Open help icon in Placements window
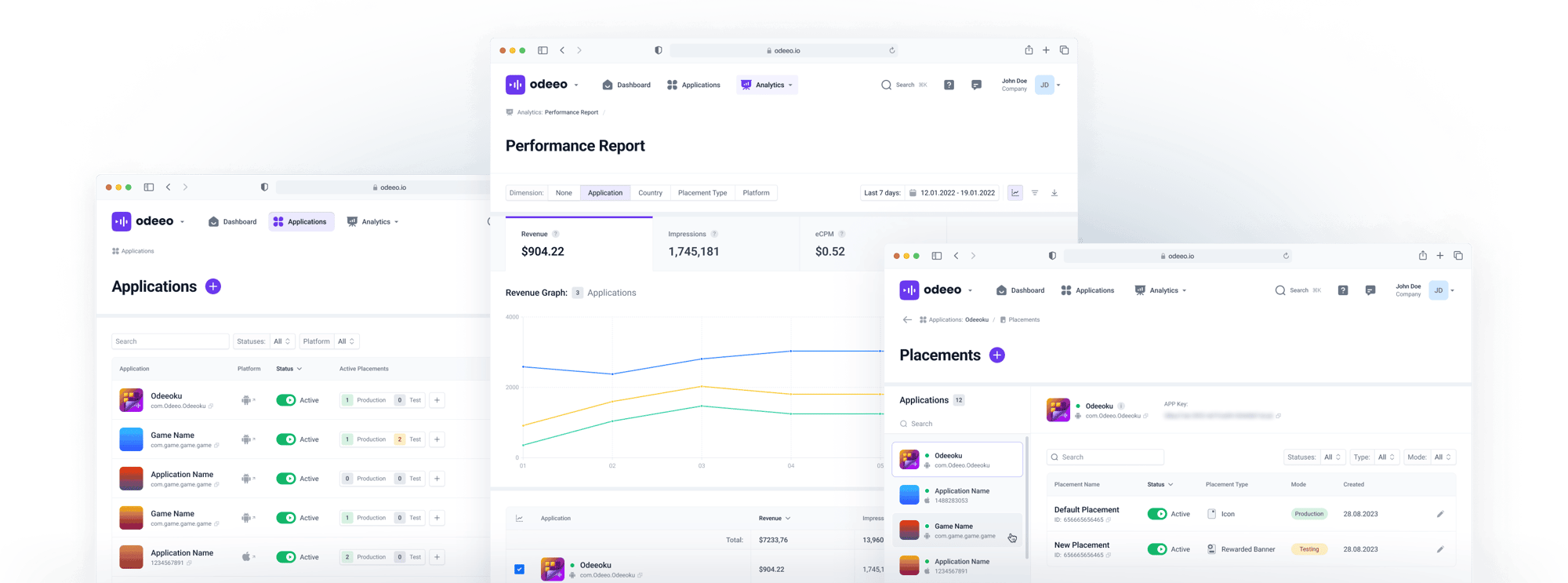Viewport: 1568px width, 583px height. [1343, 290]
